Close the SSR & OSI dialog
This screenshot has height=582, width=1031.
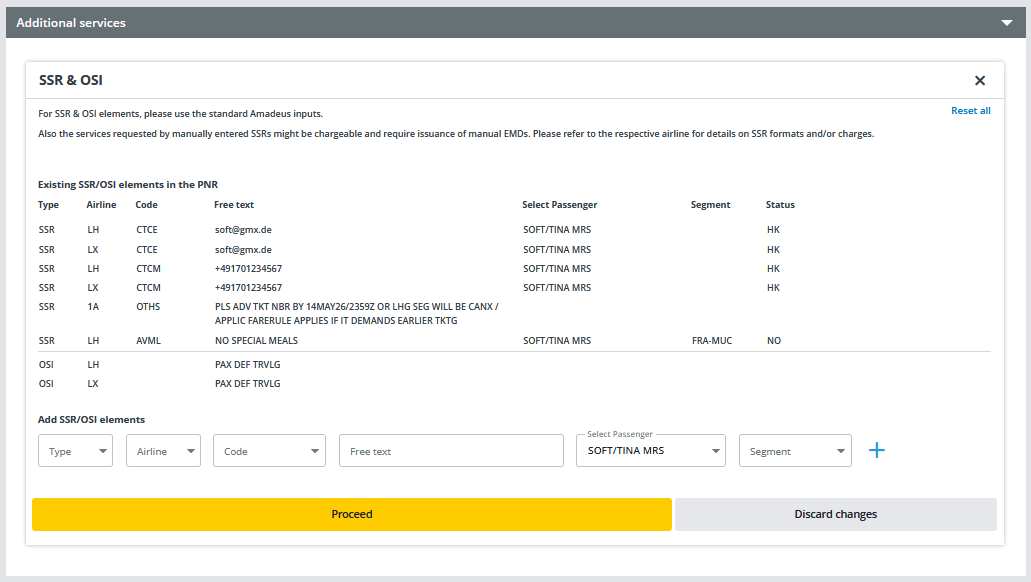point(980,80)
